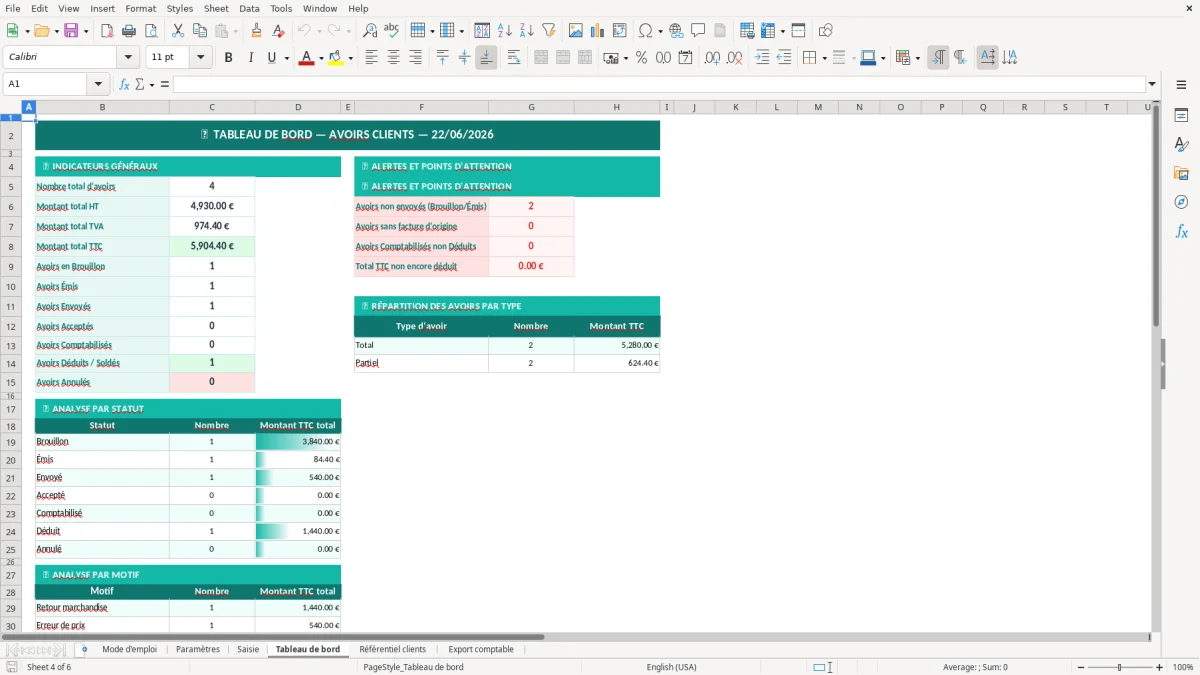Viewport: 1200px width, 675px height.
Task: Open the Conditional Formatting dropdown arrow
Action: coord(917,58)
